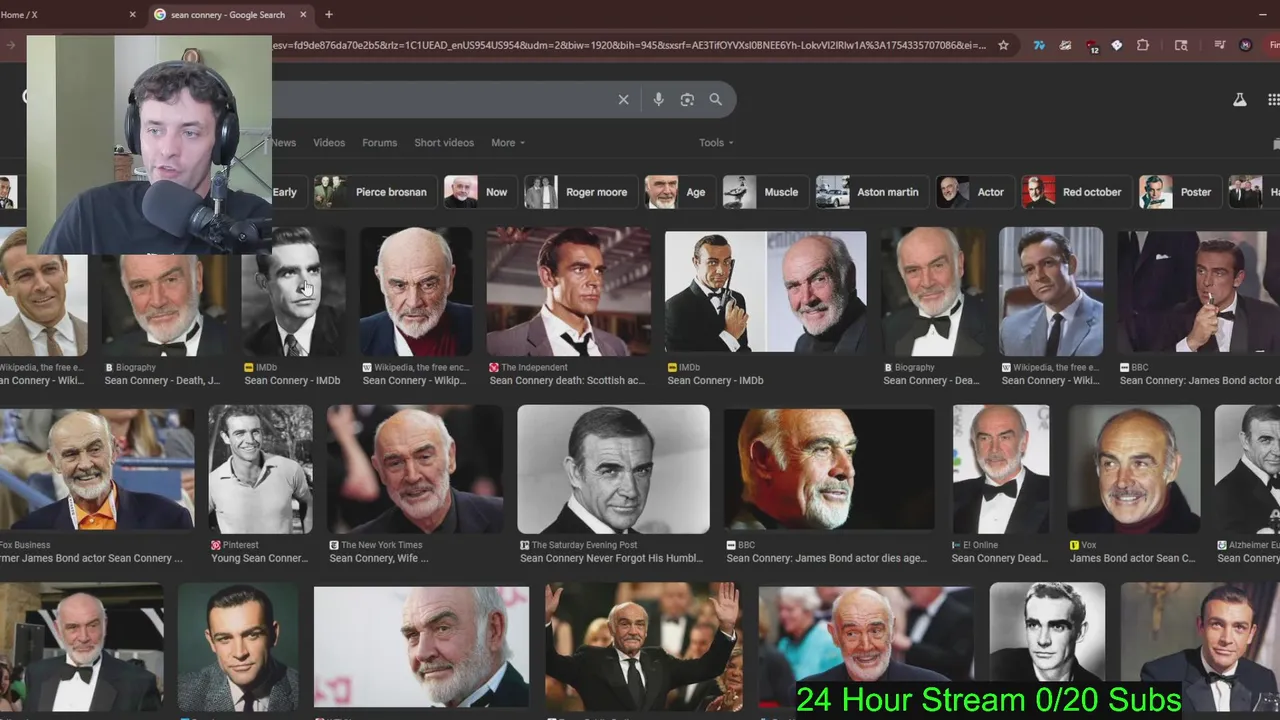
Task: Minimize the Chrome browser window
Action: tap(1261, 15)
